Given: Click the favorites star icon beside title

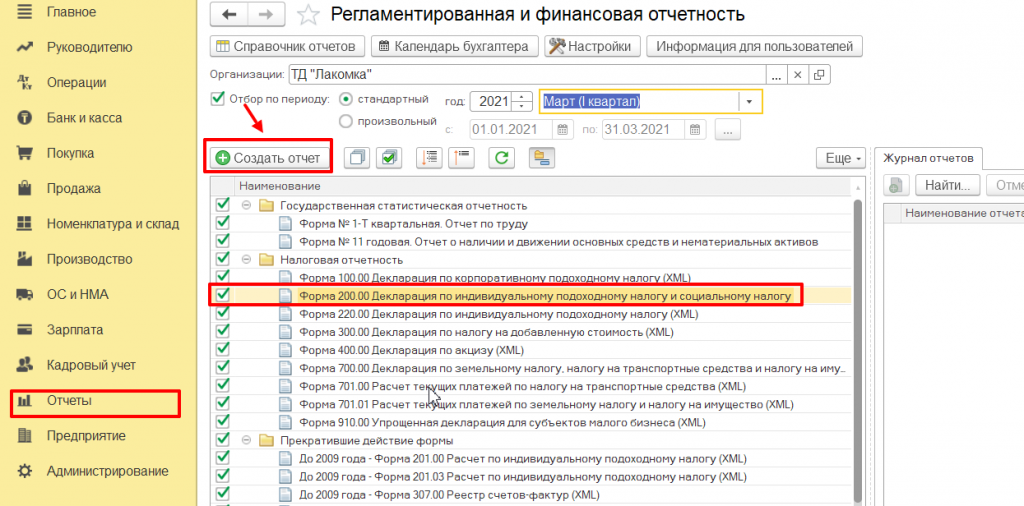Looking at the screenshot, I should [x=310, y=14].
